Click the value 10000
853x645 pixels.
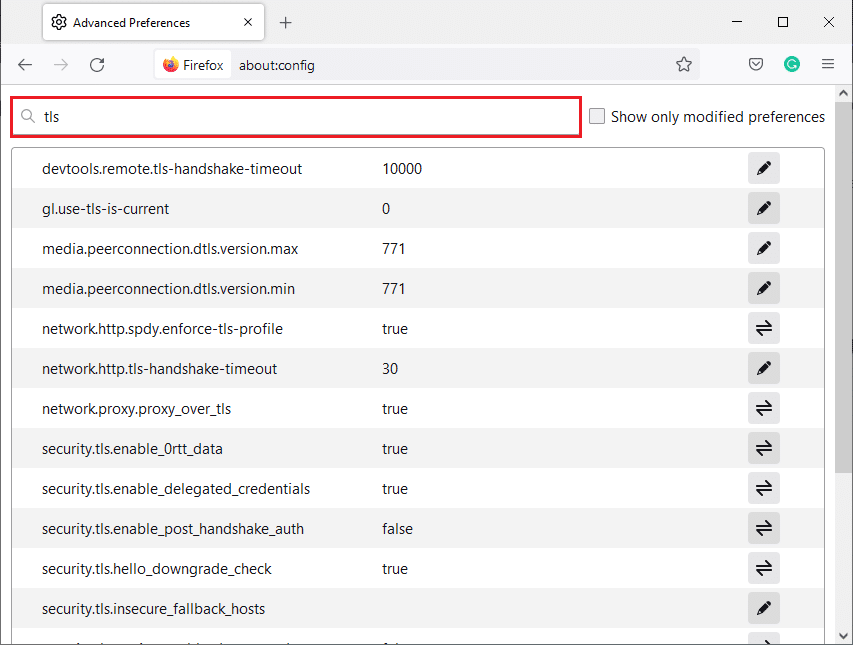pos(402,169)
